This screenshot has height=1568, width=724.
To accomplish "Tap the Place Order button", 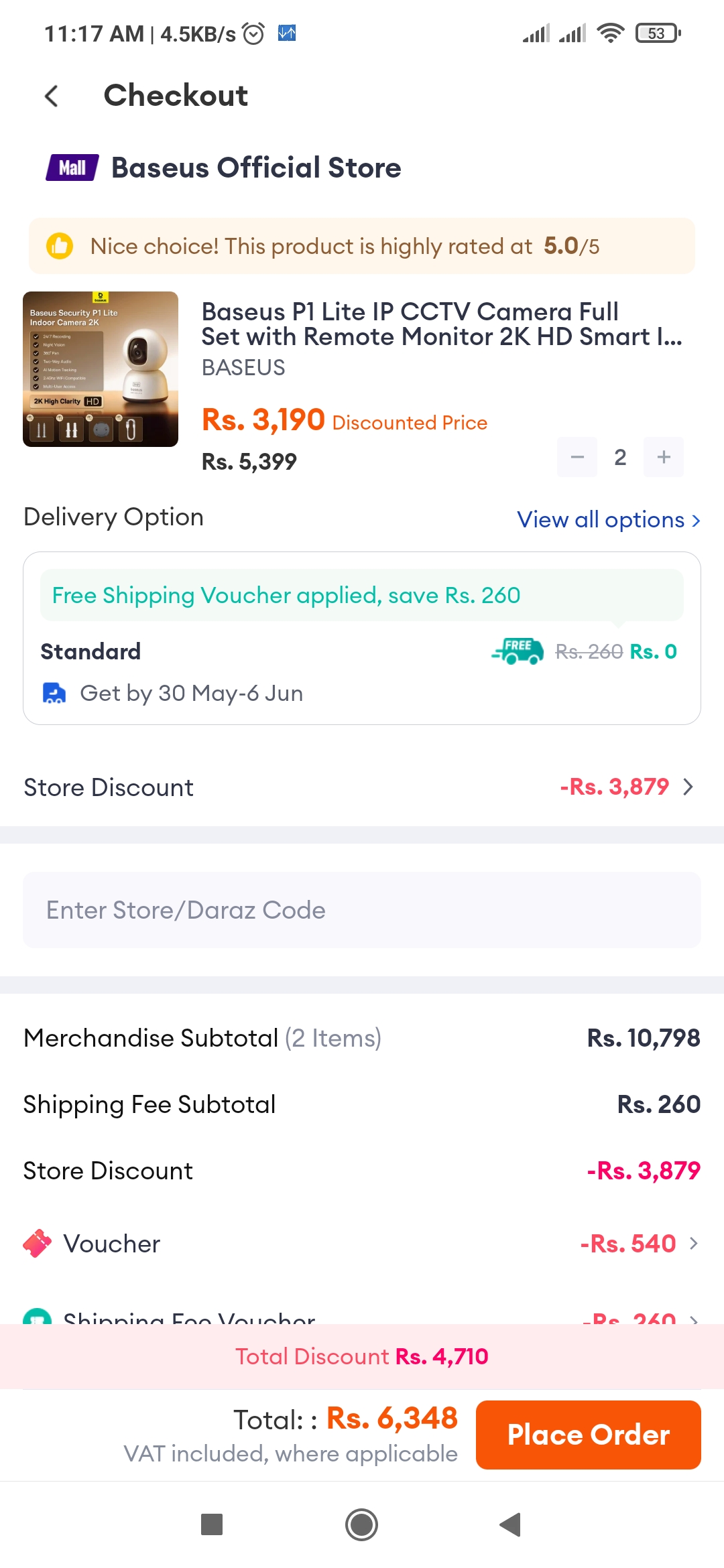I will pyautogui.click(x=589, y=1435).
